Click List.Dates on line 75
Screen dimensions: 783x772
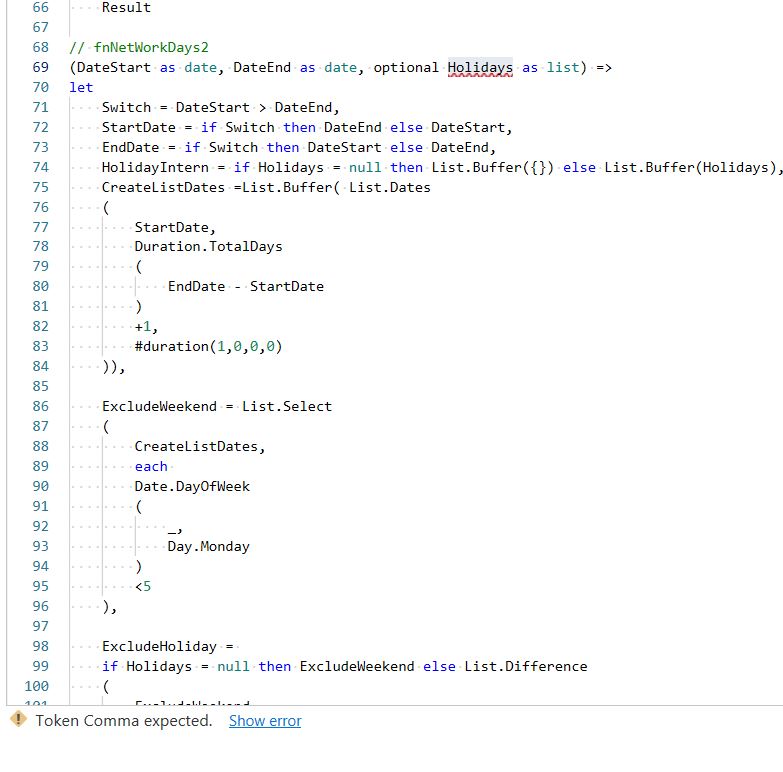(390, 187)
